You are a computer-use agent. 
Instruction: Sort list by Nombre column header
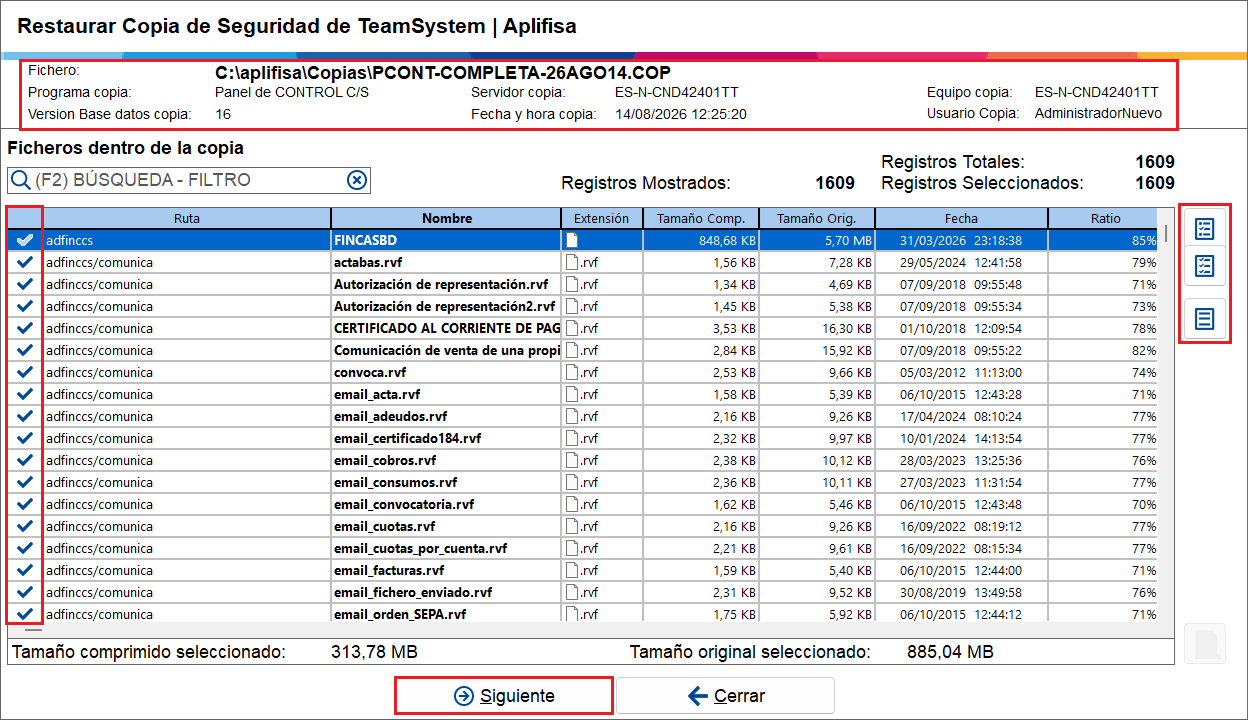tap(446, 218)
